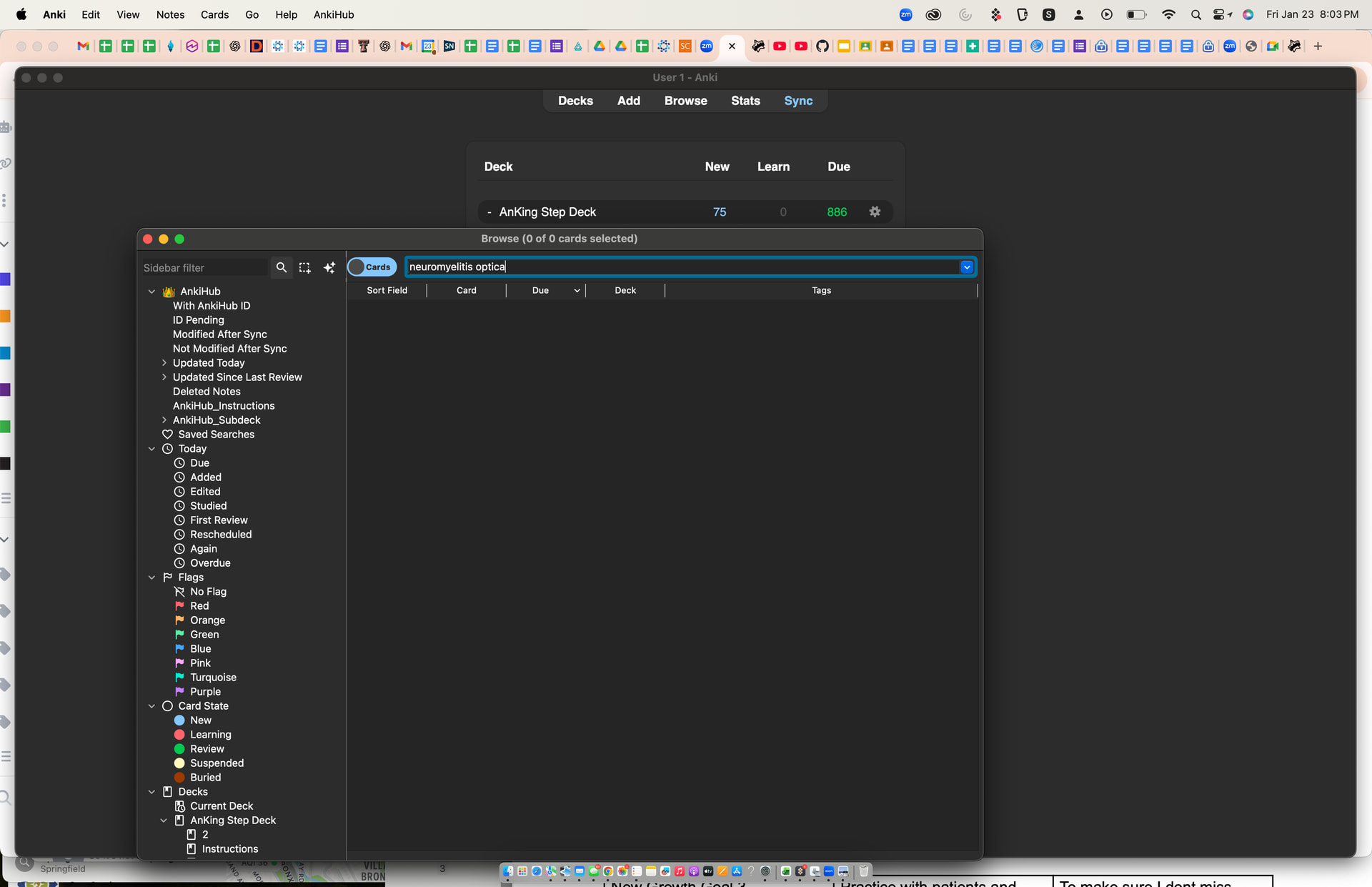Screen dimensions: 1372x887
Task: Click the Red flag item
Action: [199, 606]
